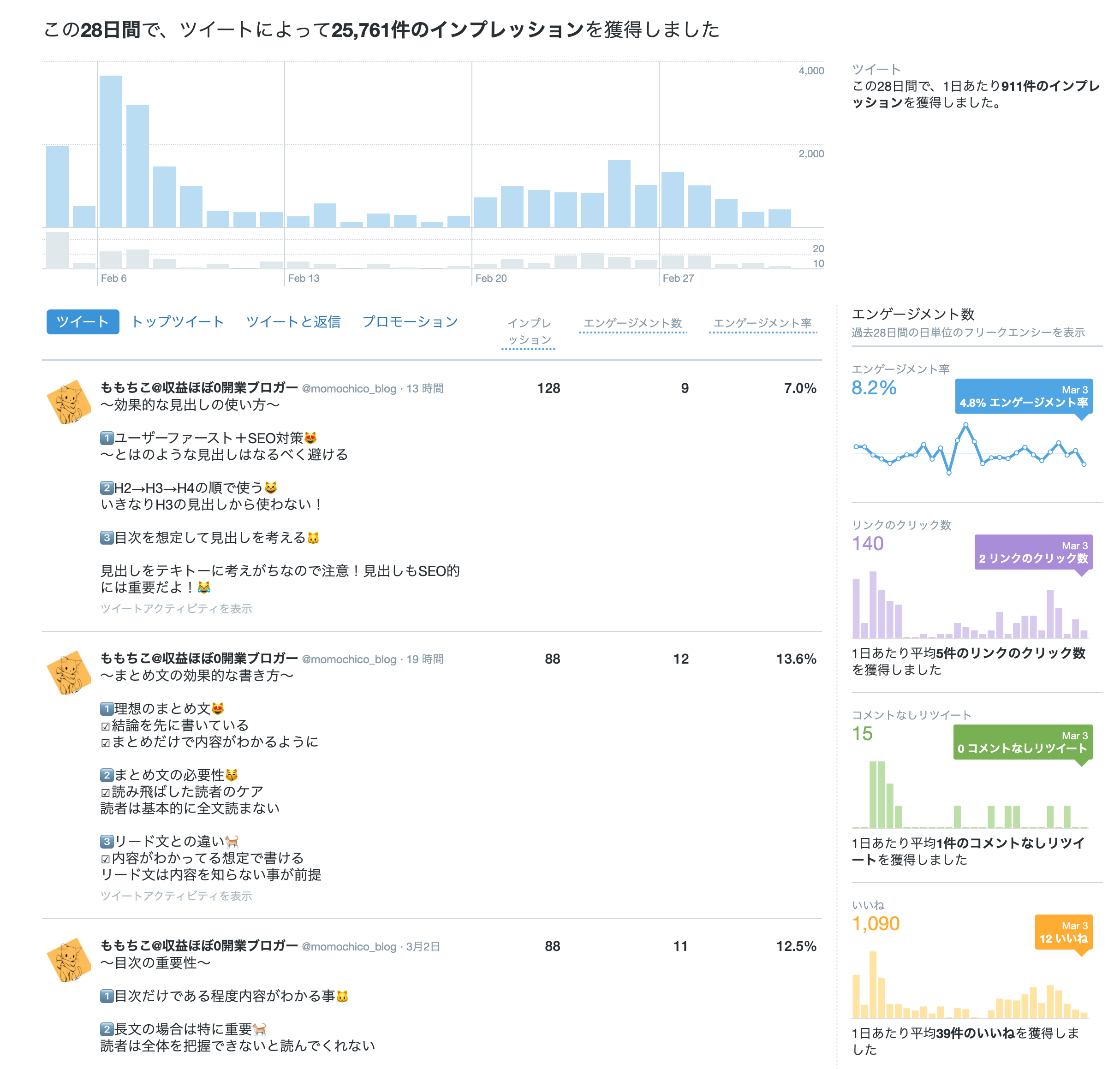Click the 過去28日間の日単位のフリークエンシーを表示 text
Viewport: 1120px width, 1069px height.
[968, 332]
